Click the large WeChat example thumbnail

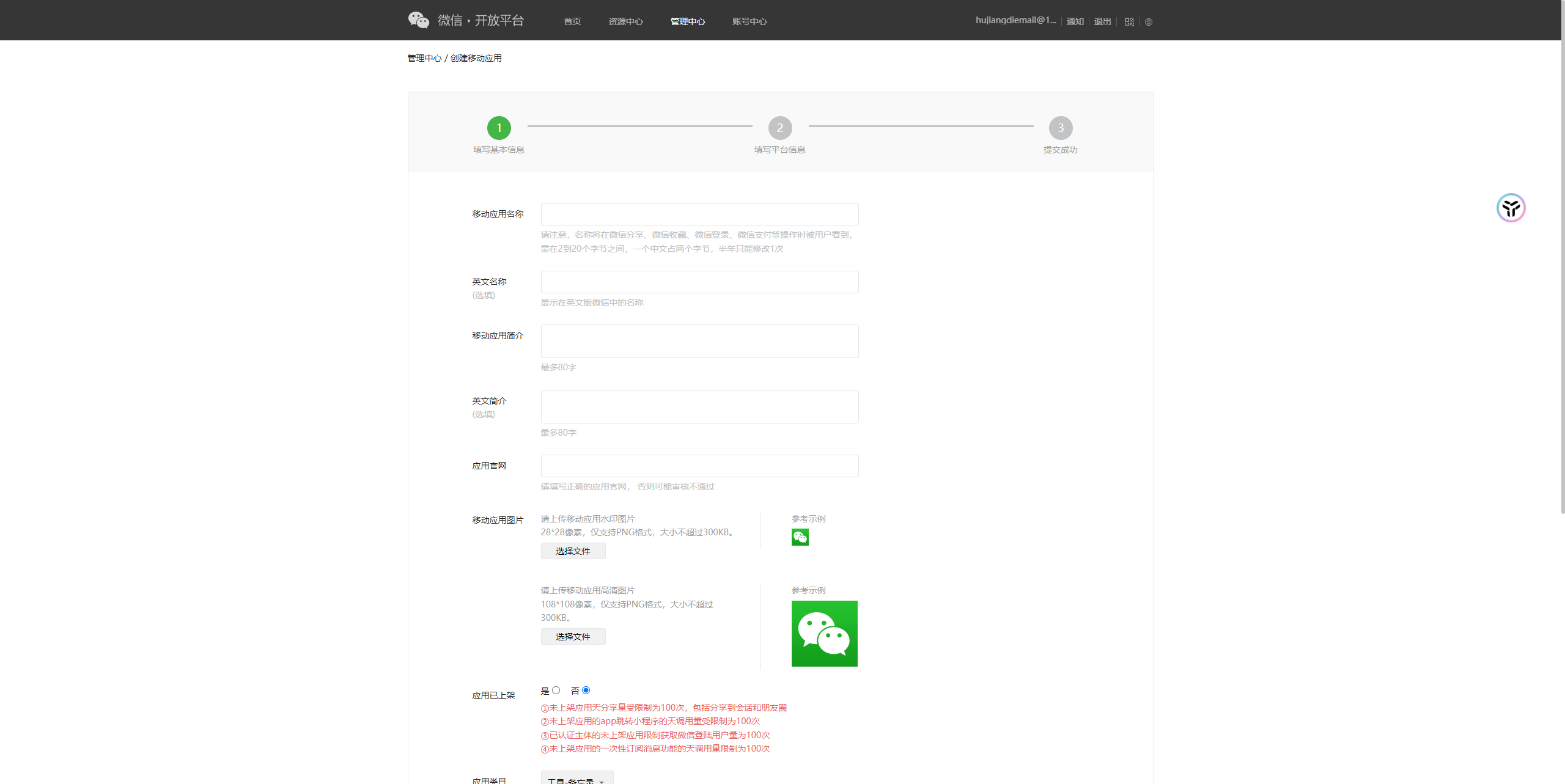click(x=825, y=634)
